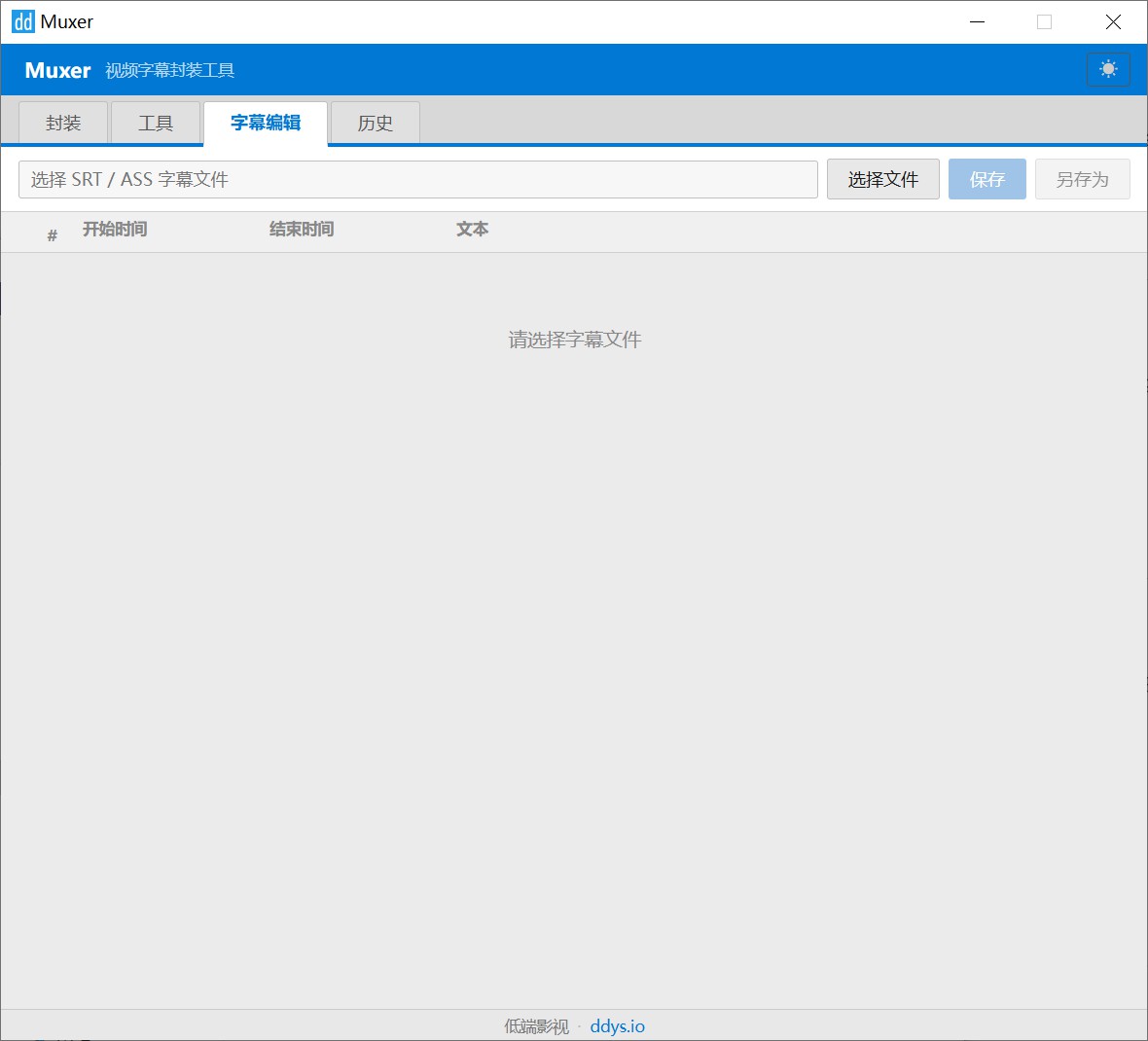1148x1041 pixels.
Task: Go to the 历史 tab
Action: tap(375, 124)
